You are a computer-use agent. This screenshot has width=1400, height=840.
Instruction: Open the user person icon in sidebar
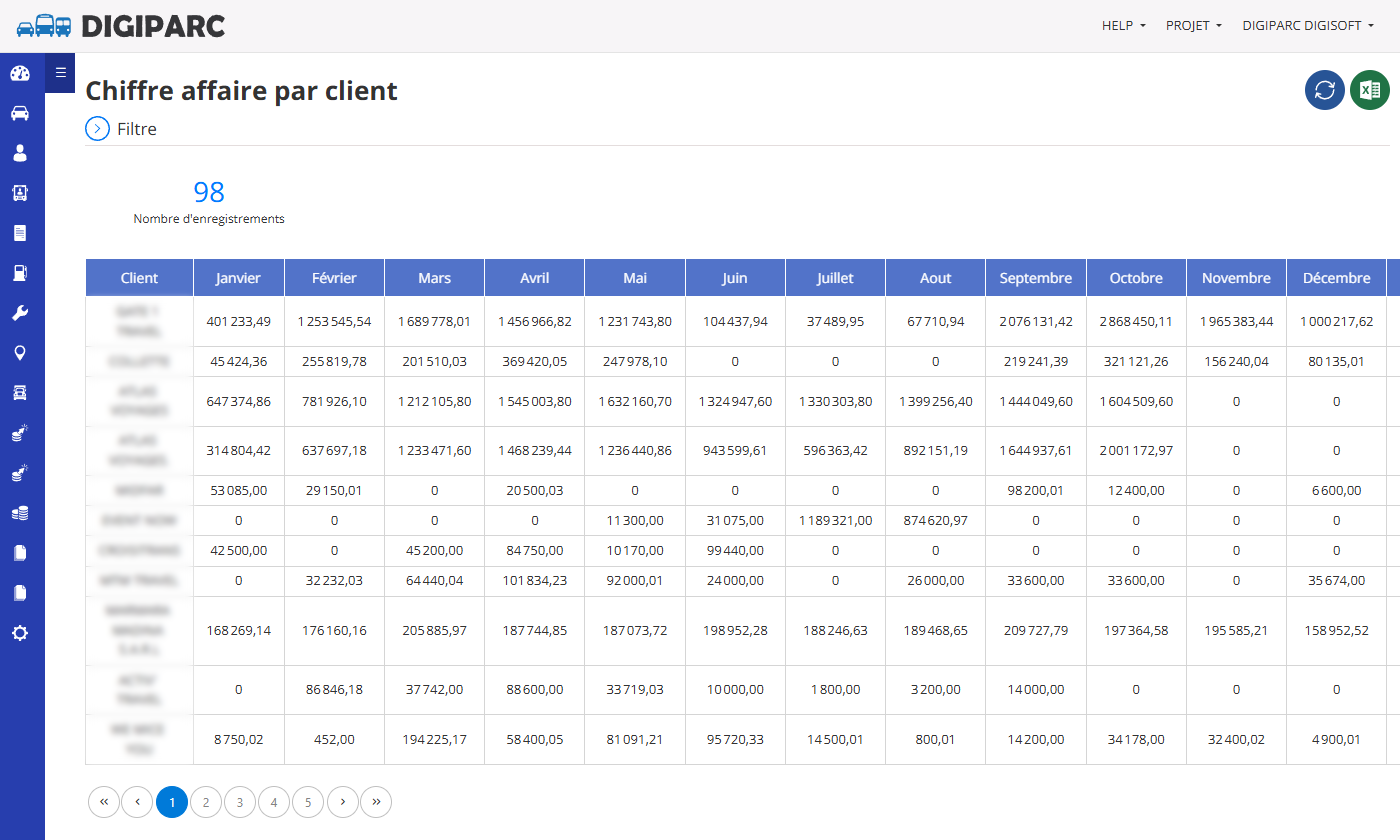tap(20, 153)
